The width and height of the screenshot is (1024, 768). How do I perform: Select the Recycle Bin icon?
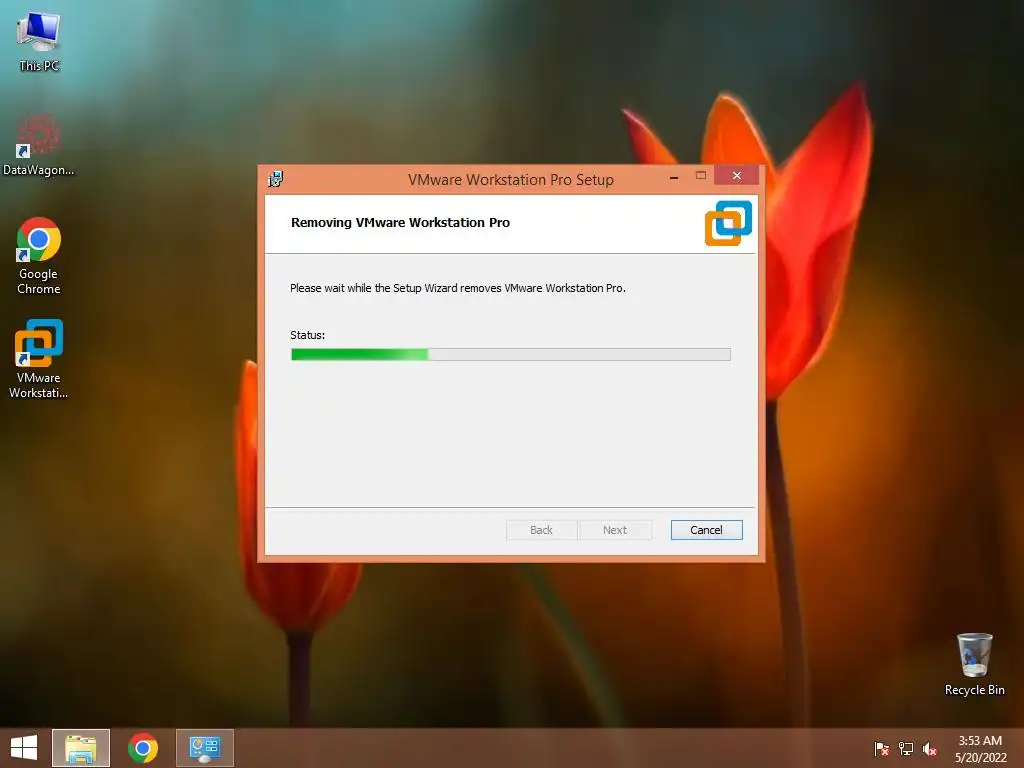click(974, 664)
